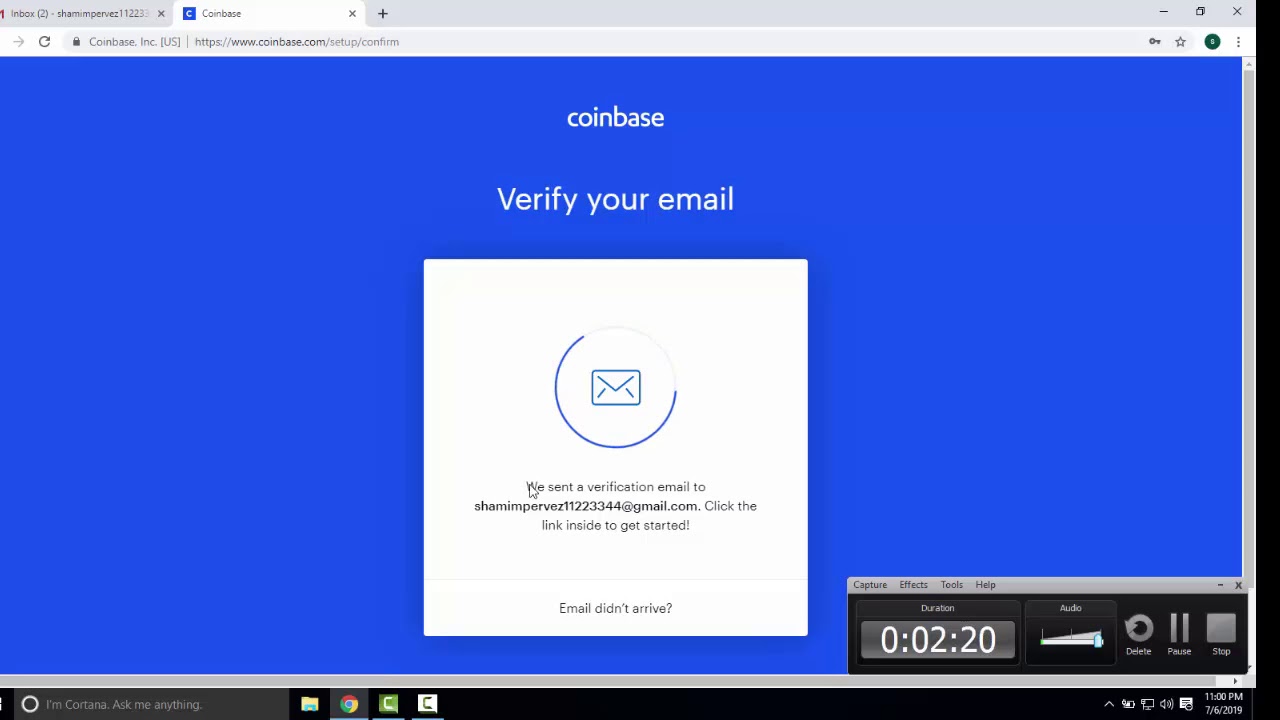Reload the Coinbase page
The width and height of the screenshot is (1280, 720).
point(44,42)
